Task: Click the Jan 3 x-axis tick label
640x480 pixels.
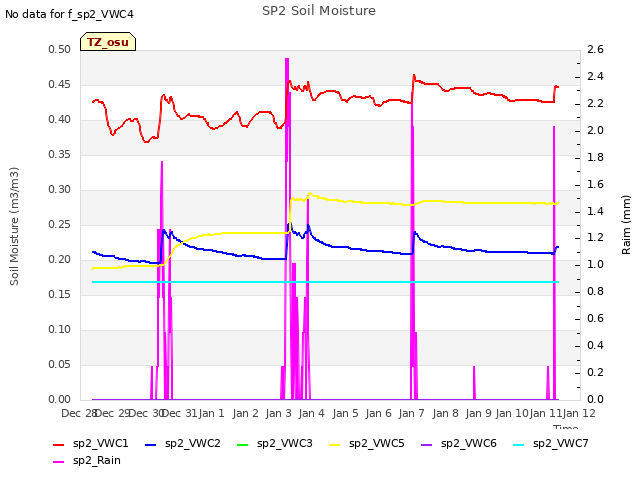Action: (278, 413)
